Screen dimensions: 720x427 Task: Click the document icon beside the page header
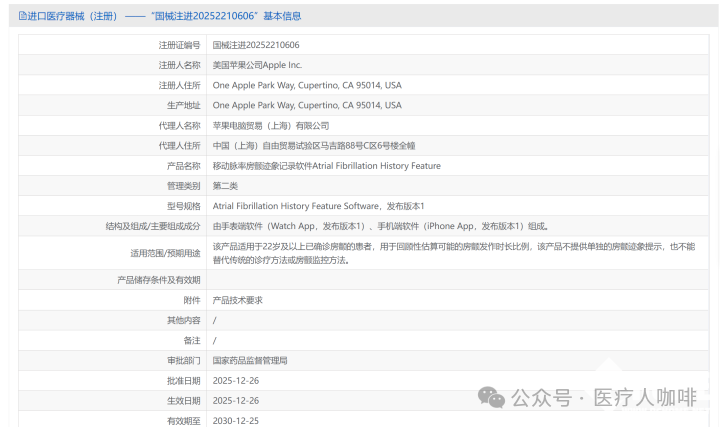23,16
